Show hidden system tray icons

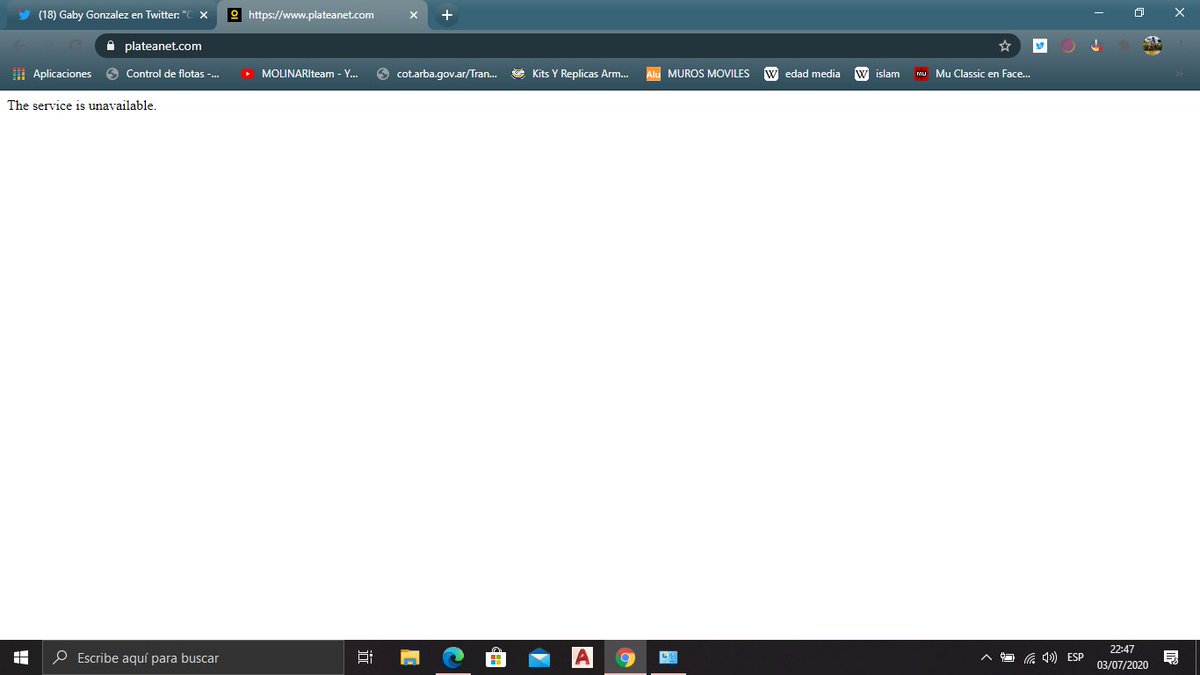tap(986, 657)
